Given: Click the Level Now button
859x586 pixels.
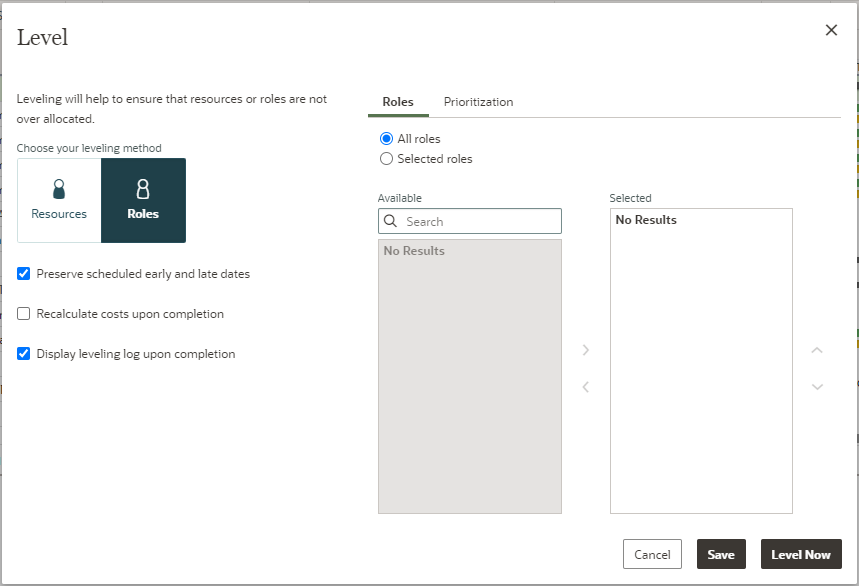Looking at the screenshot, I should coord(801,554).
